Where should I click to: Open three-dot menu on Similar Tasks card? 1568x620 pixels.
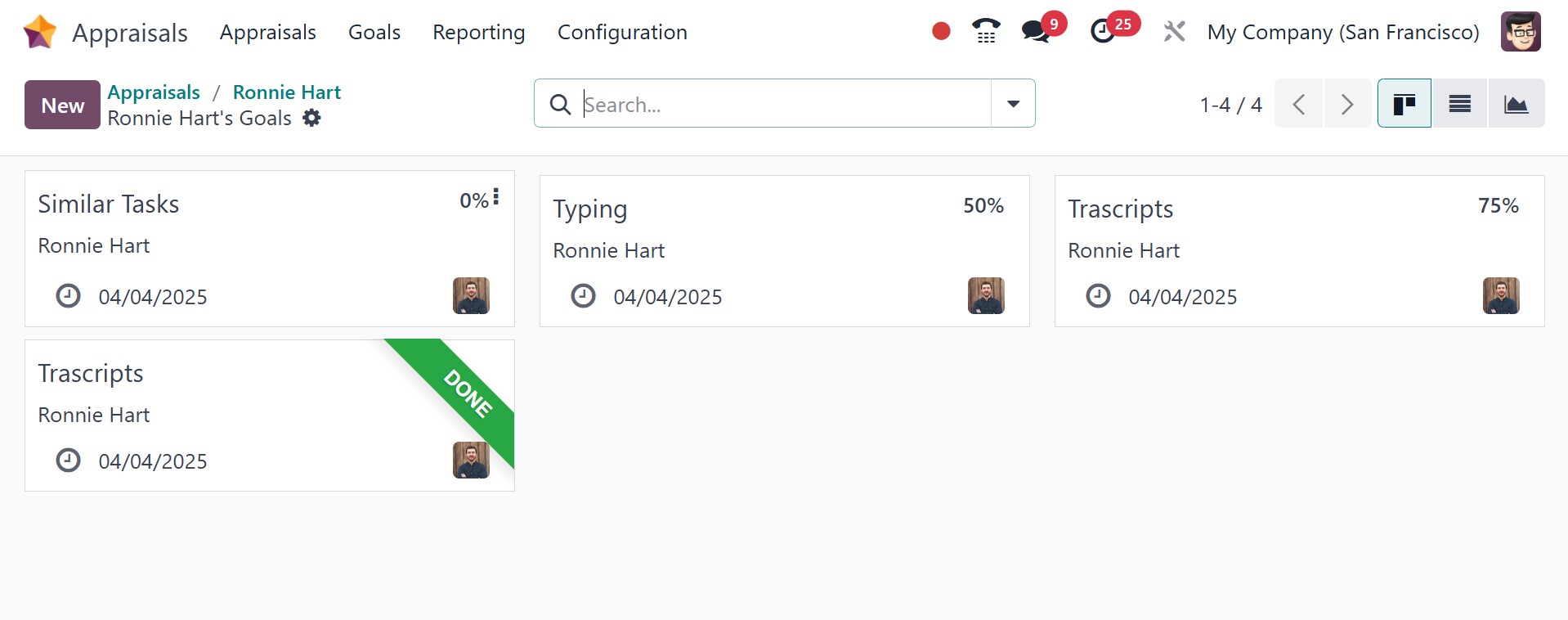(x=495, y=197)
